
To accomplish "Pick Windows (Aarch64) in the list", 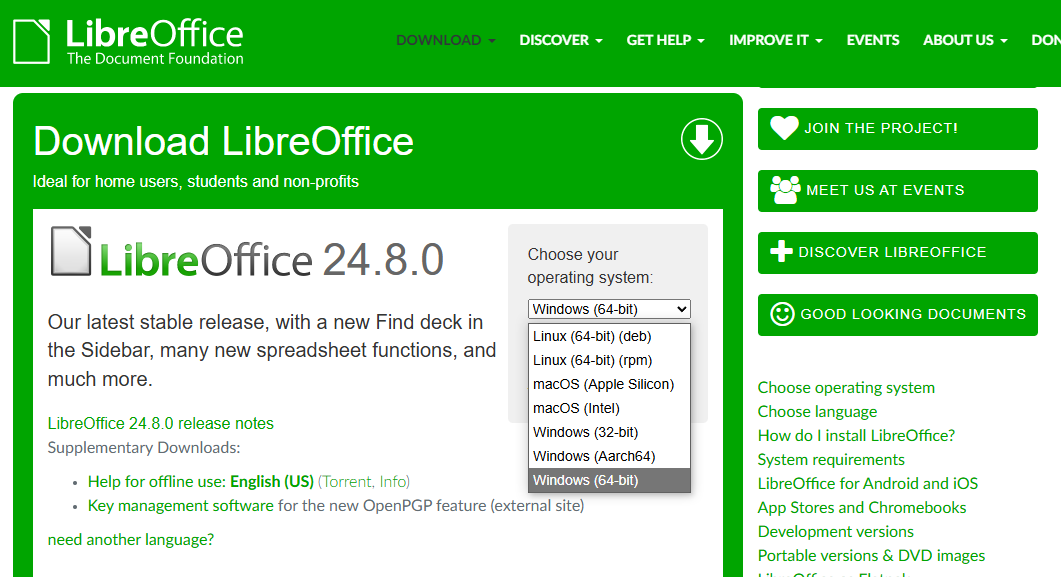I will tap(594, 457).
